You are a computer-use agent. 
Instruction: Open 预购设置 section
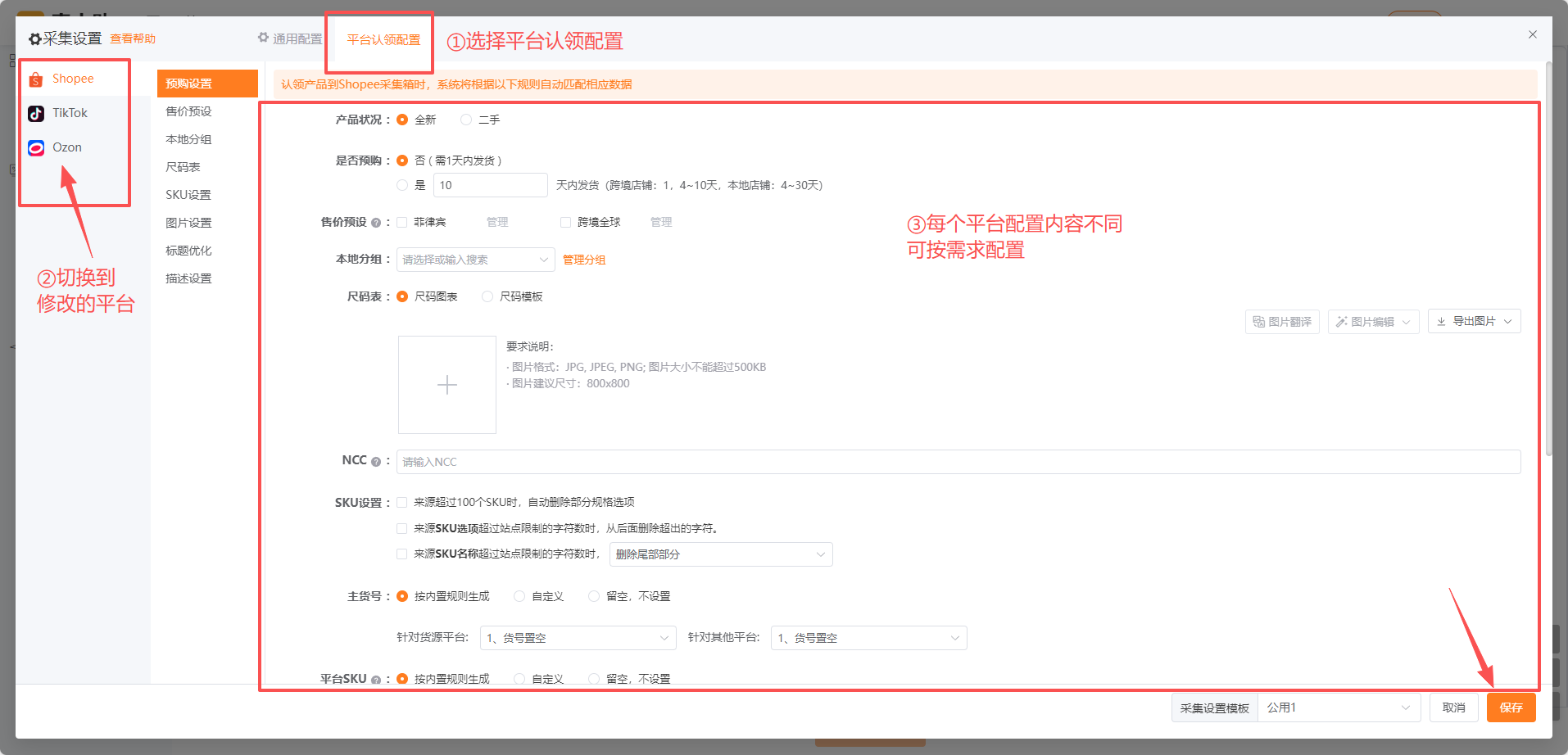[207, 84]
